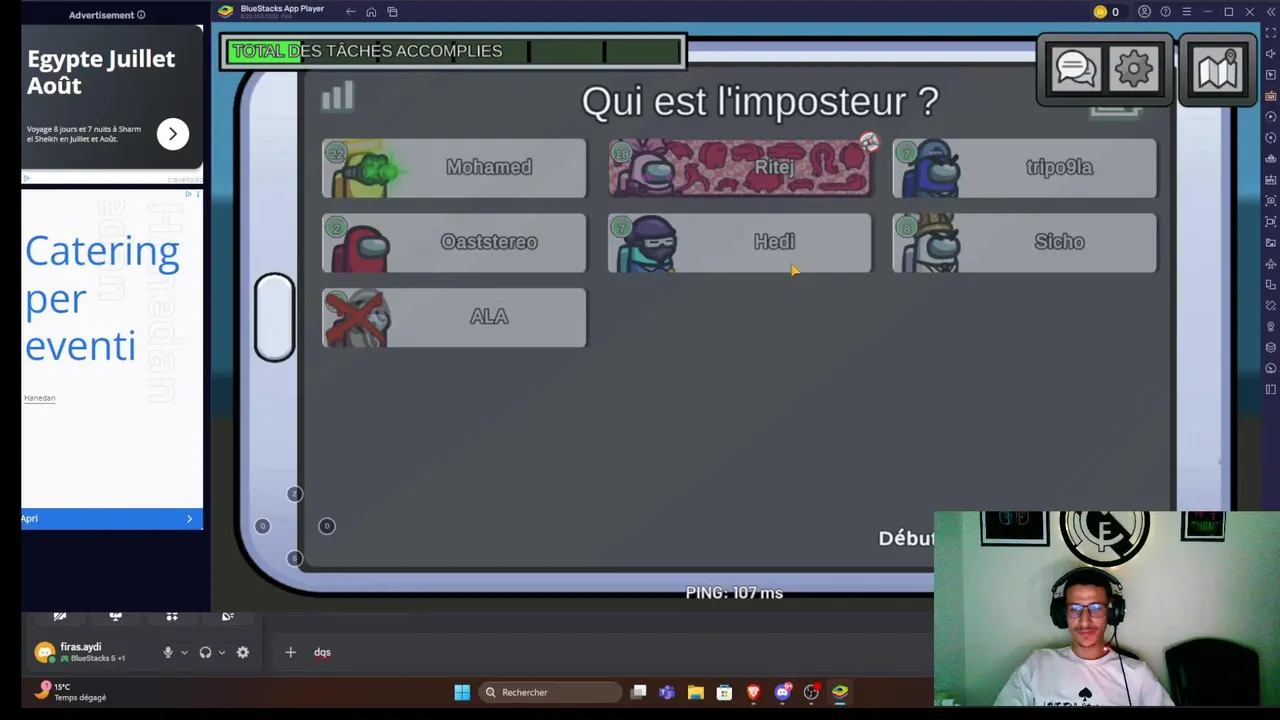Open the Catering per eventi ad
The image size is (1280, 720).
point(102,298)
